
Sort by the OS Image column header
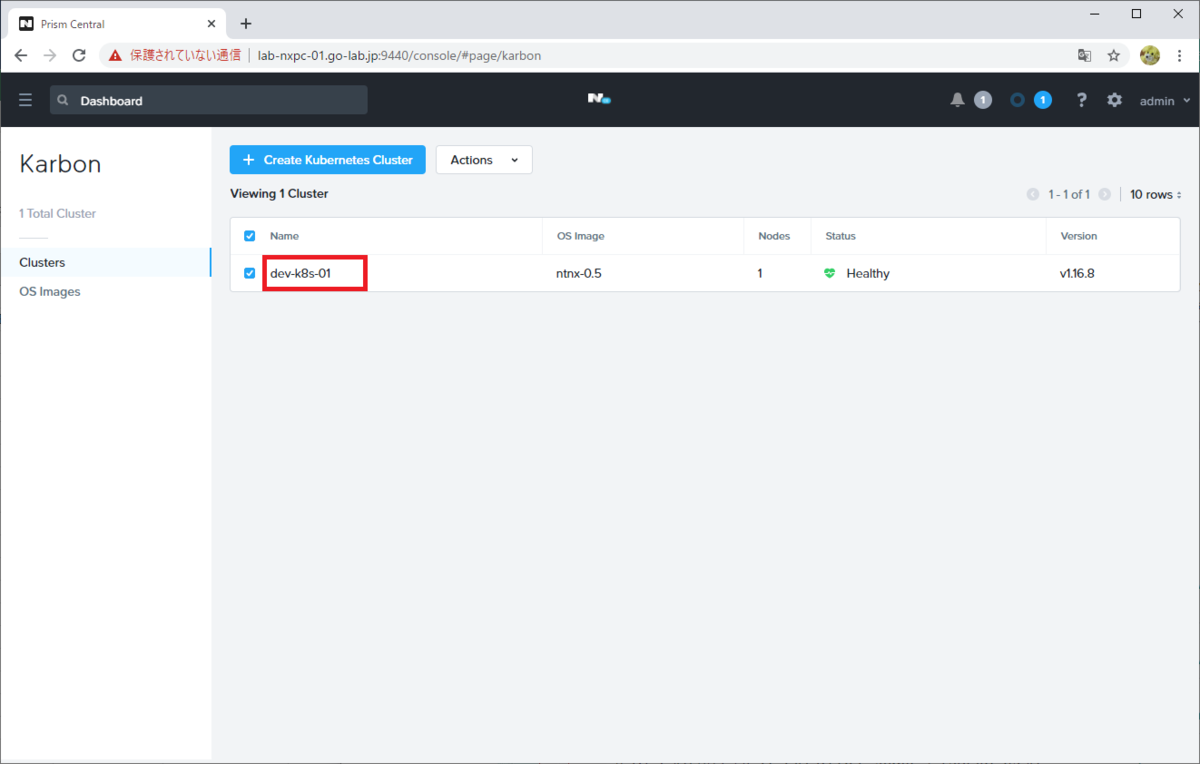click(x=580, y=236)
